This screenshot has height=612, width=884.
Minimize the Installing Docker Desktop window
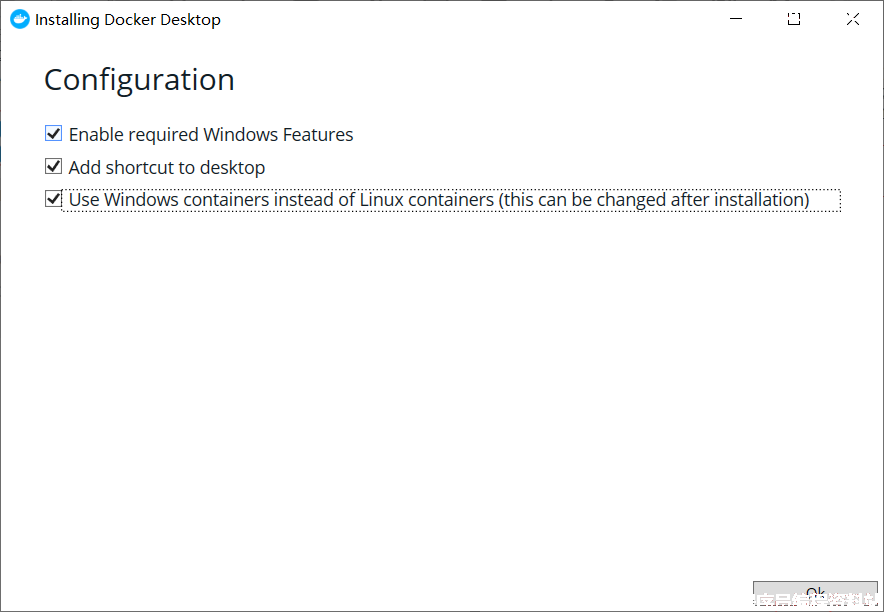tap(736, 19)
